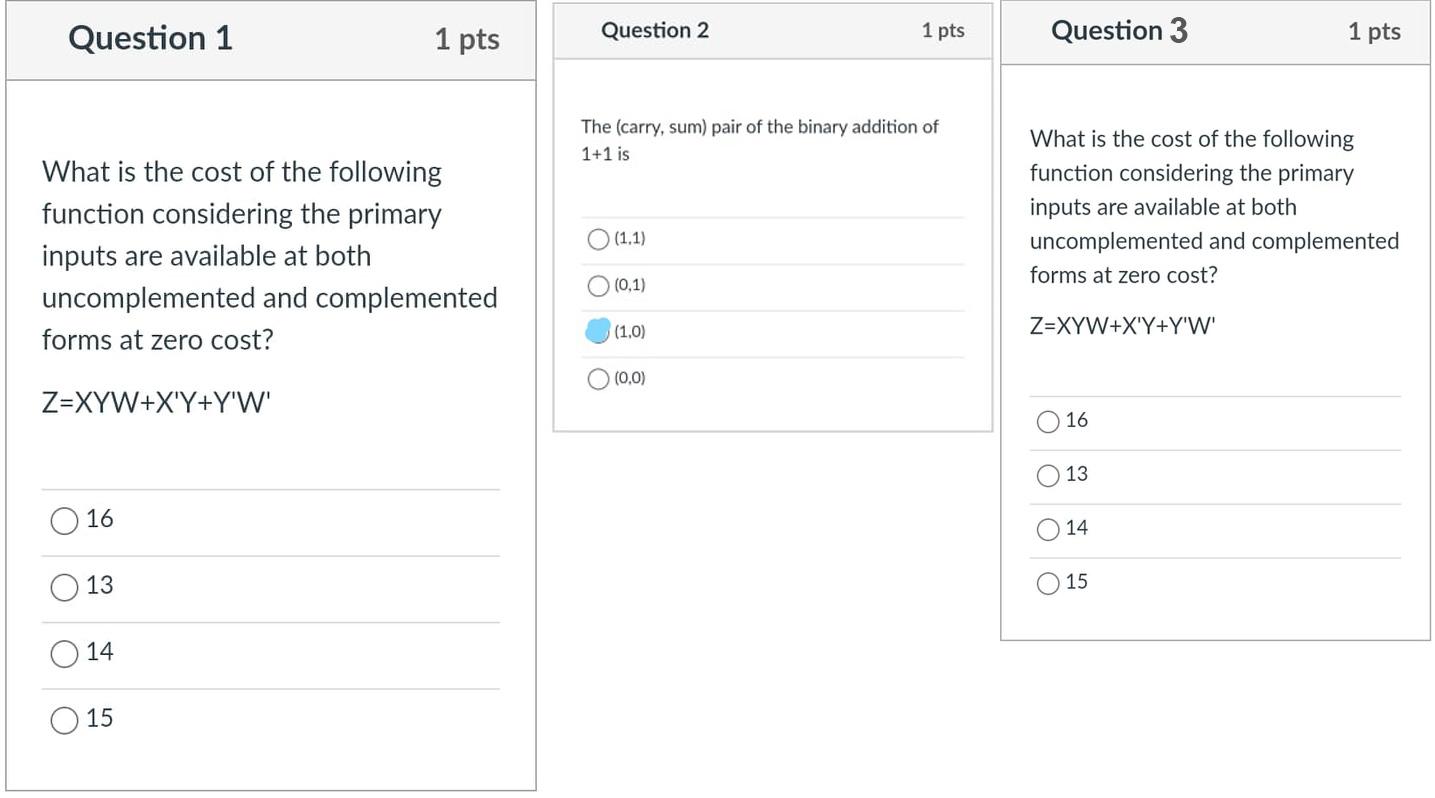The width and height of the screenshot is (1435, 798).
Task: Select answer 13 for Question 1
Action: click(64, 587)
